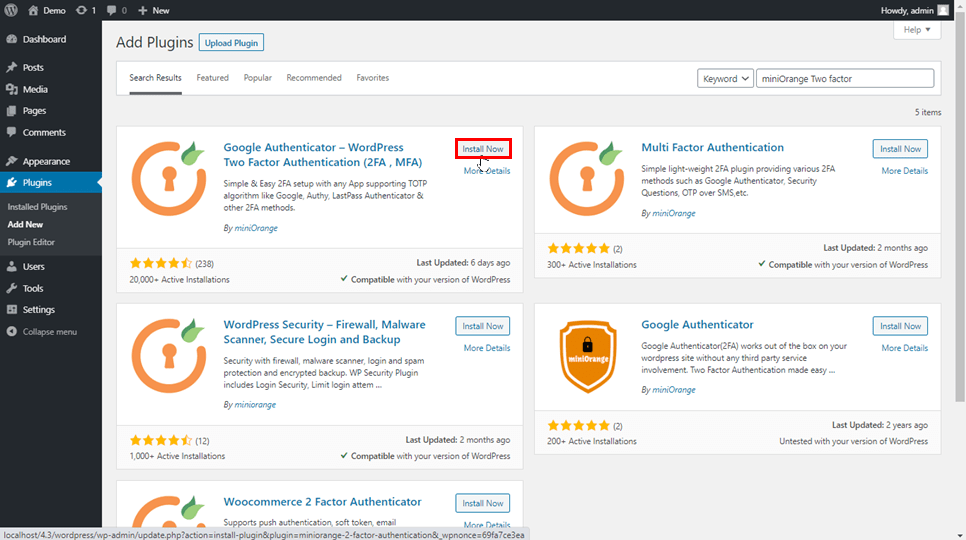The width and height of the screenshot is (966, 540).
Task: Click the plus New icon in admin bar
Action: pos(143,10)
